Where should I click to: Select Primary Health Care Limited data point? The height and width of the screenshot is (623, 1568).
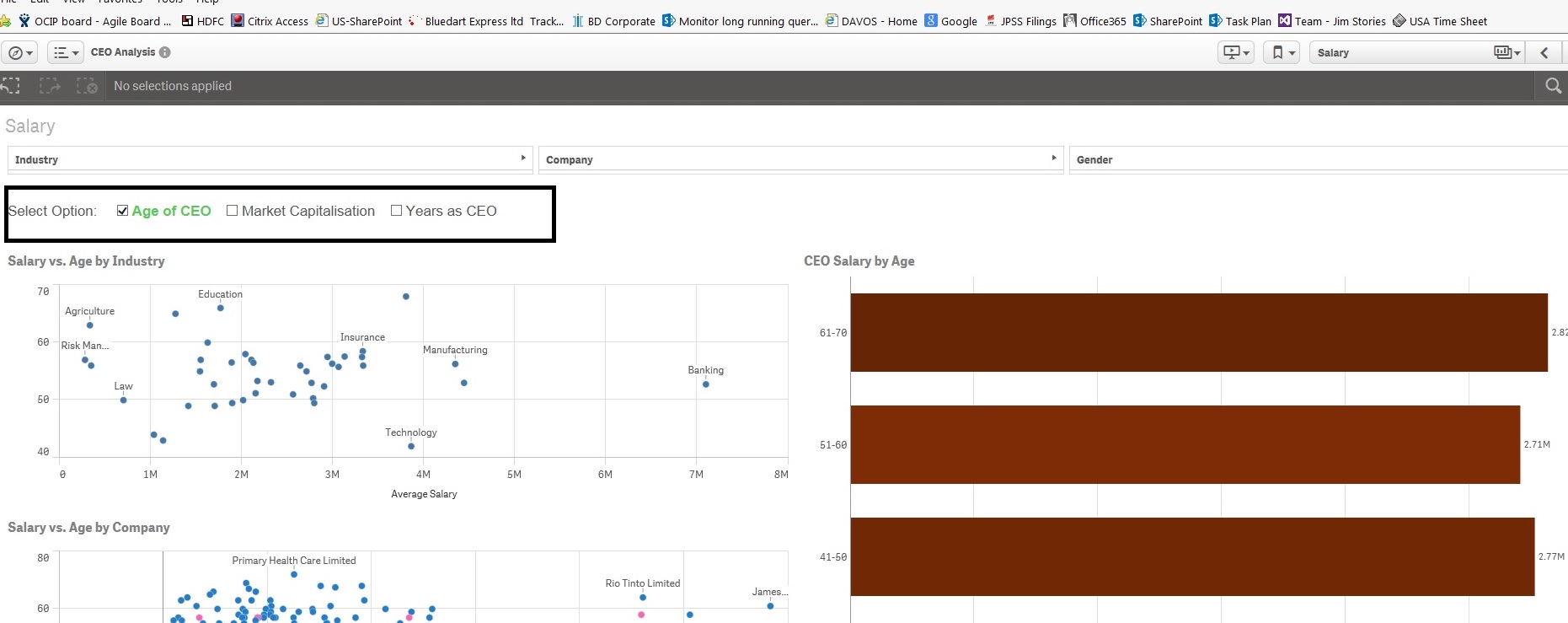click(x=294, y=574)
